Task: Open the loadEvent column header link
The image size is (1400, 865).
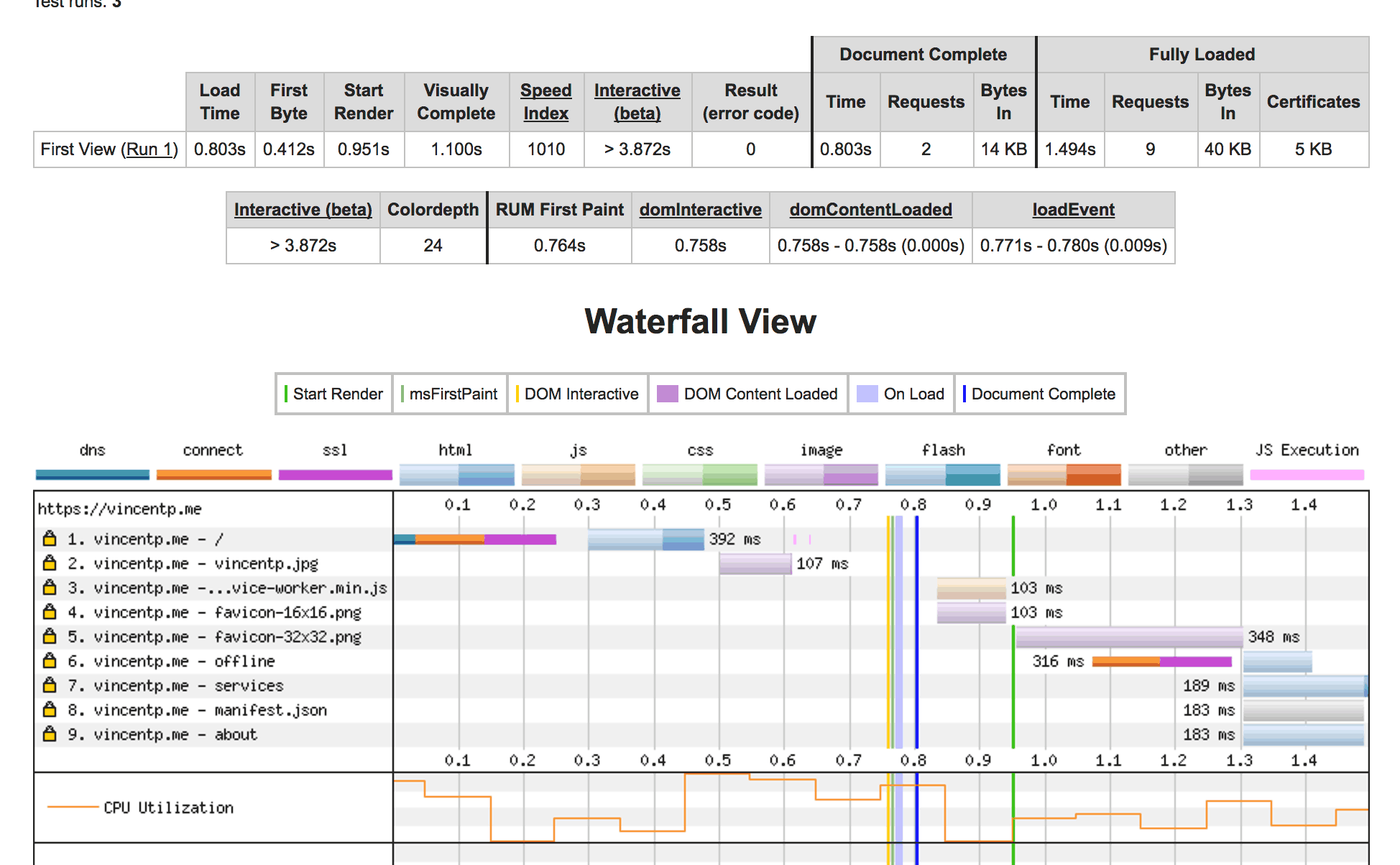Action: [1072, 209]
